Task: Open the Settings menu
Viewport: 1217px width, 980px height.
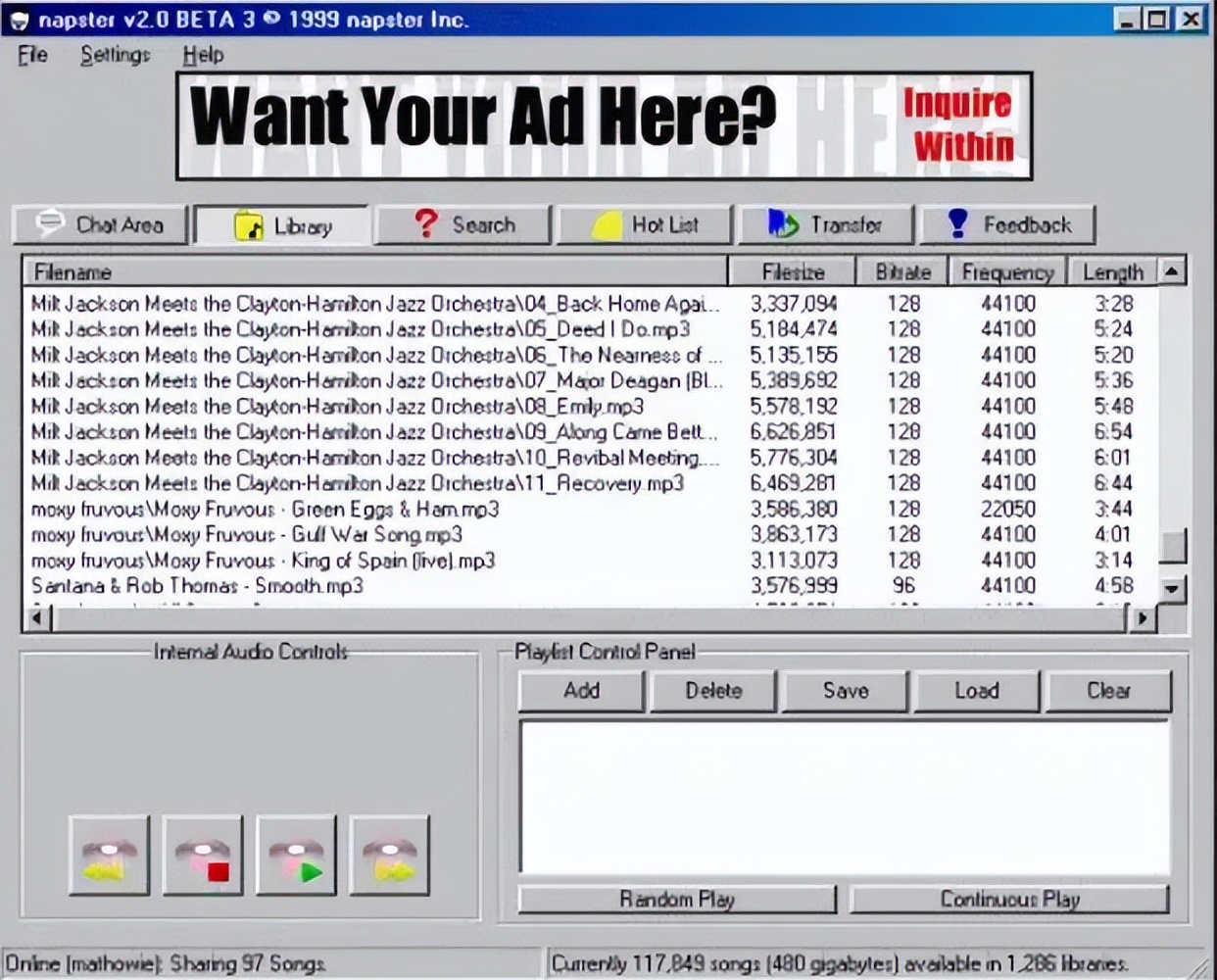Action: 116,55
